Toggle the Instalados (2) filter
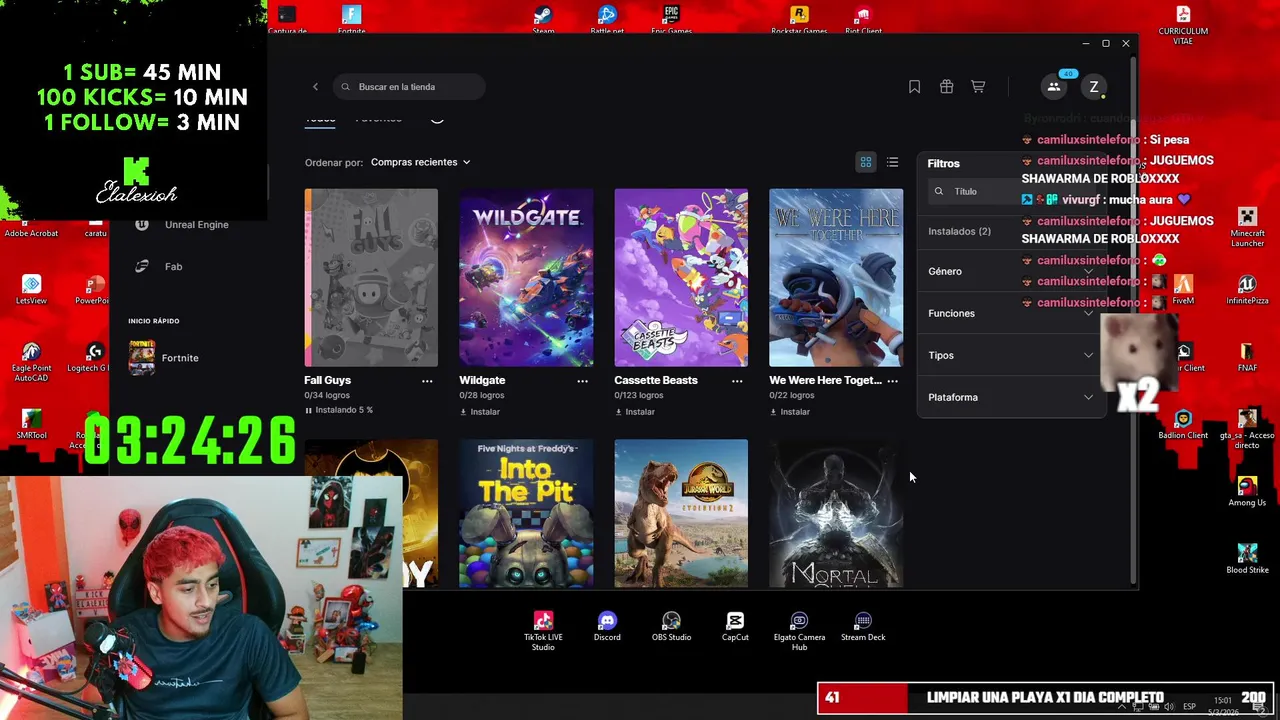Image resolution: width=1280 pixels, height=720 pixels. coord(959,231)
